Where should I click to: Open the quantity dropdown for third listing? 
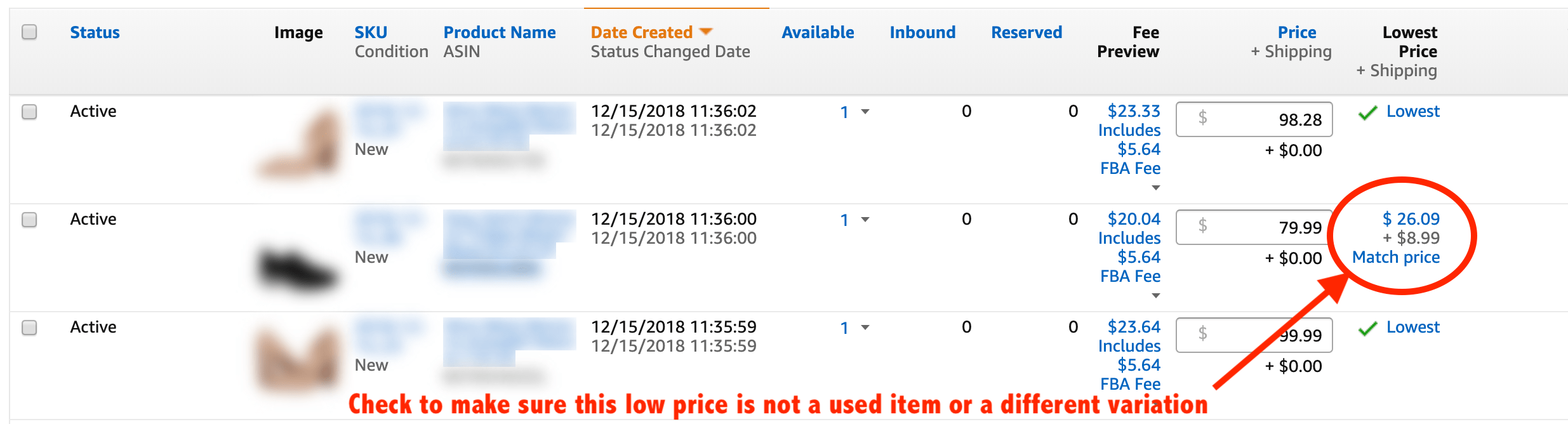pyautogui.click(x=864, y=328)
